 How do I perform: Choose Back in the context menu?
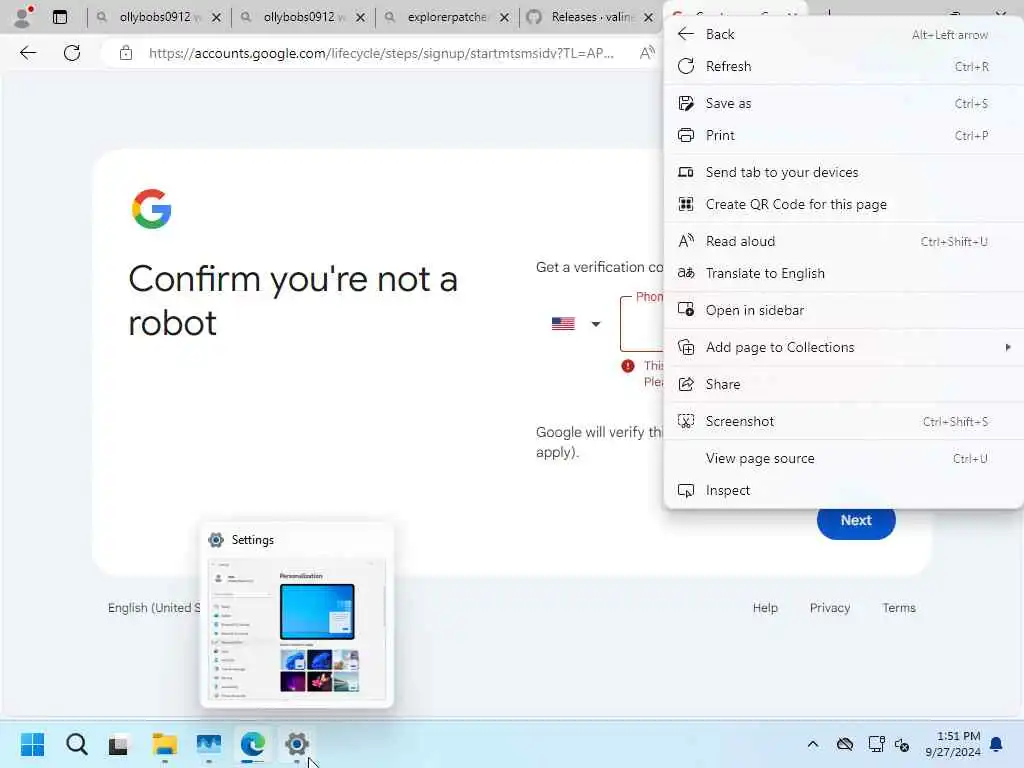point(843,34)
